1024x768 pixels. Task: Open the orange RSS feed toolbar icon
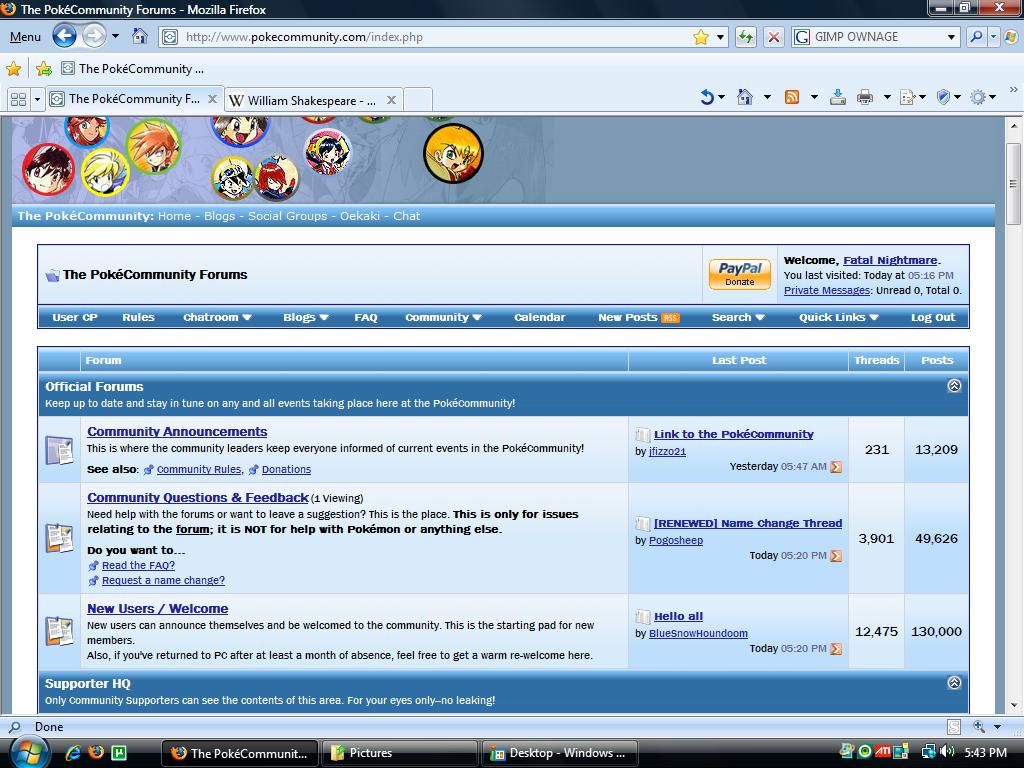792,97
